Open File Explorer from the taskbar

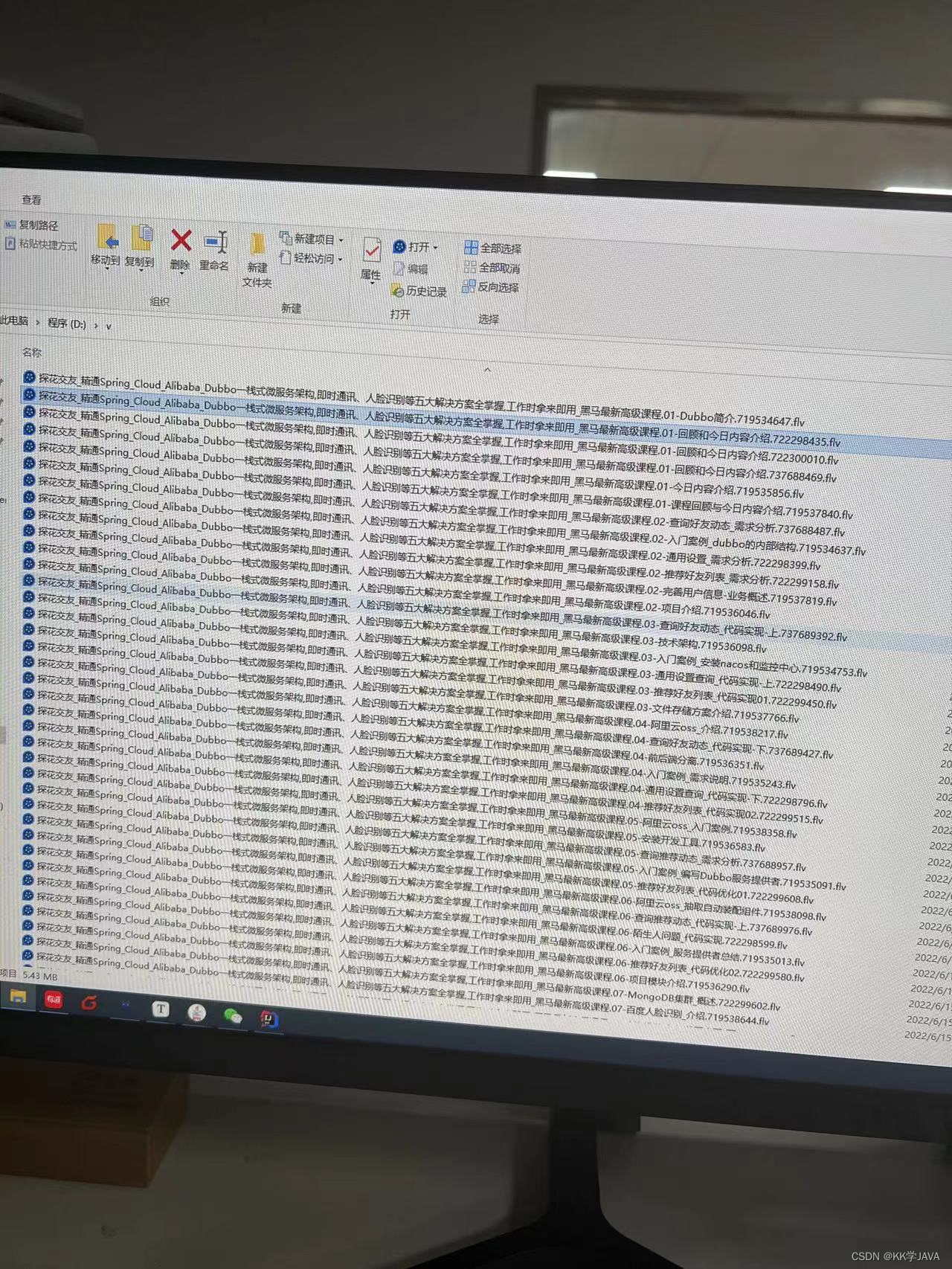pos(18,996)
